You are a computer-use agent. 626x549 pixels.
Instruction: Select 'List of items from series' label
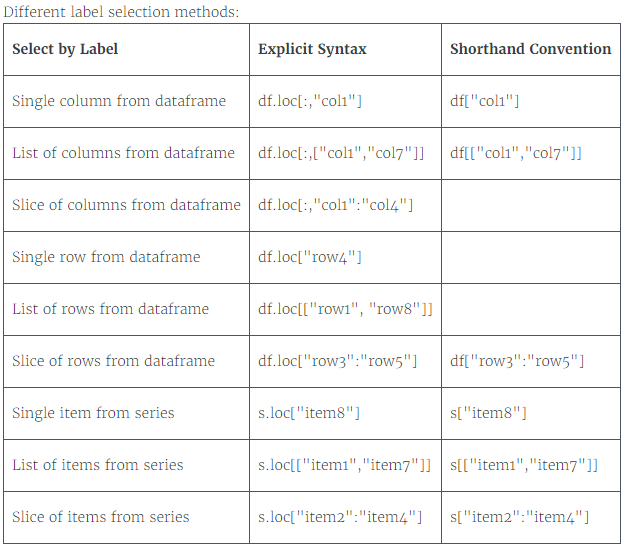tap(98, 465)
